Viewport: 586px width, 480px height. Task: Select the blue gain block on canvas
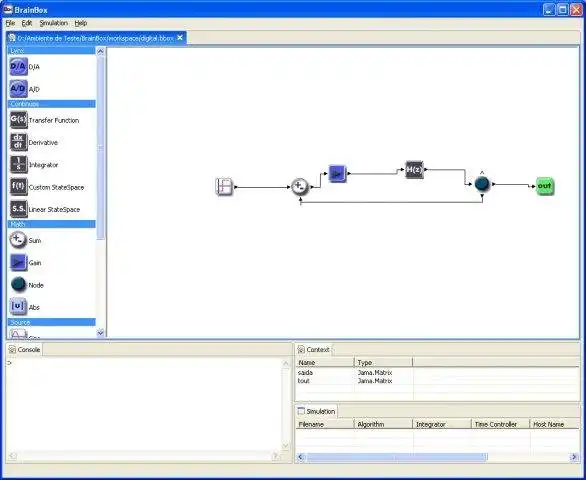[x=337, y=174]
